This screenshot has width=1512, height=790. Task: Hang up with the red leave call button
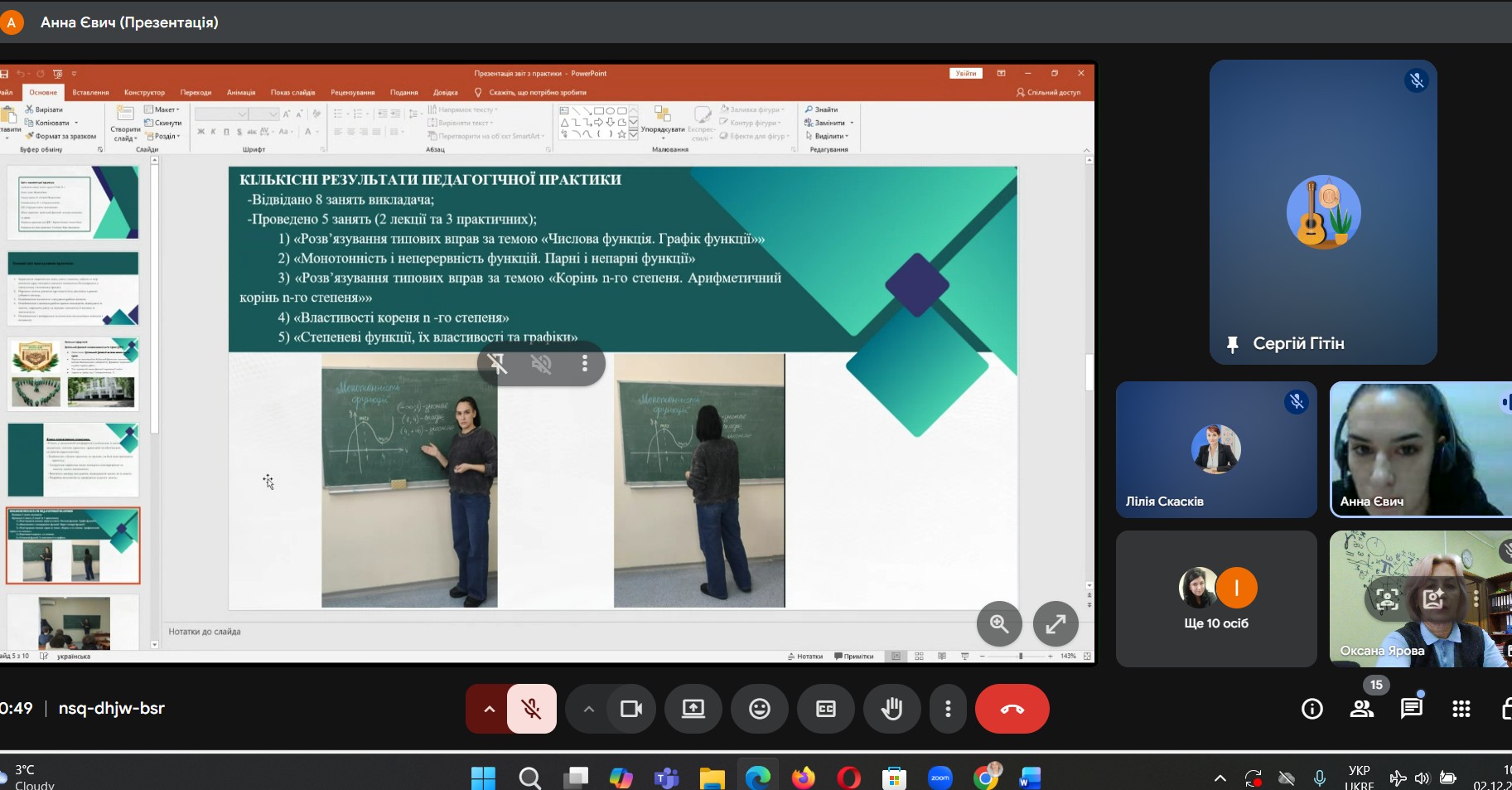[1012, 709]
